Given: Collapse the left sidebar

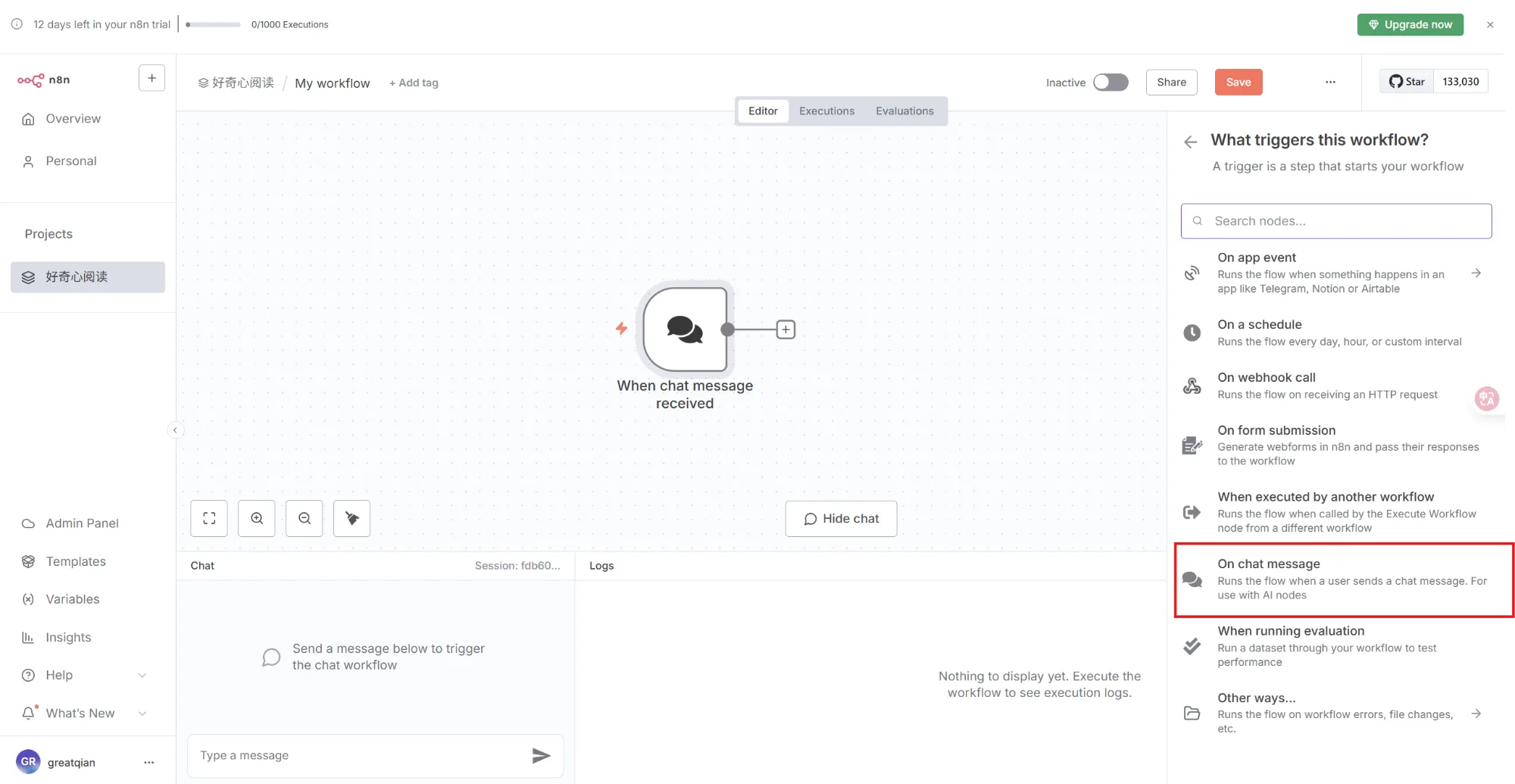Looking at the screenshot, I should click(175, 430).
